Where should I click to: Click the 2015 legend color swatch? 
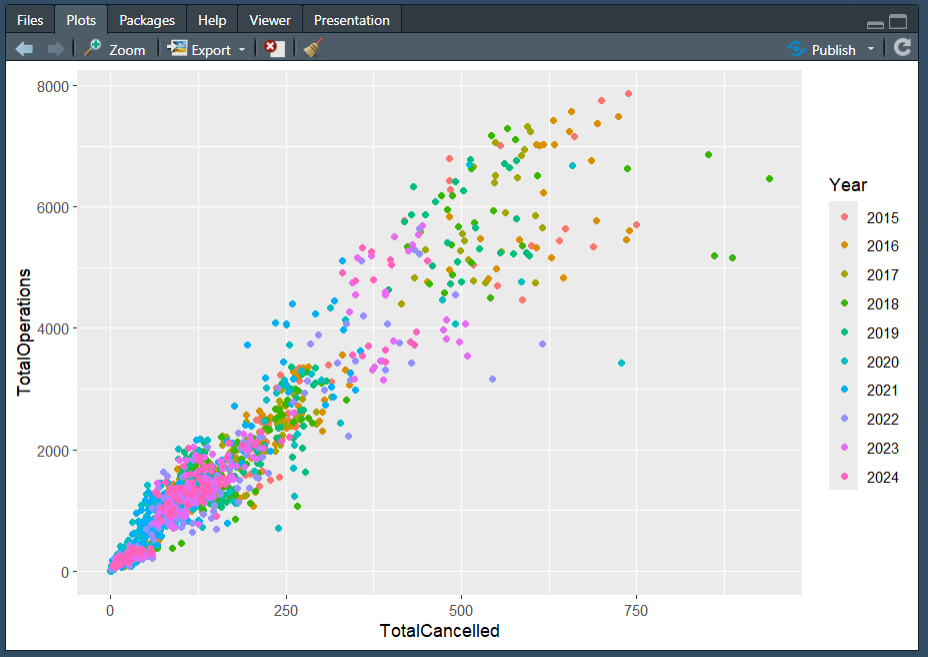pos(844,217)
